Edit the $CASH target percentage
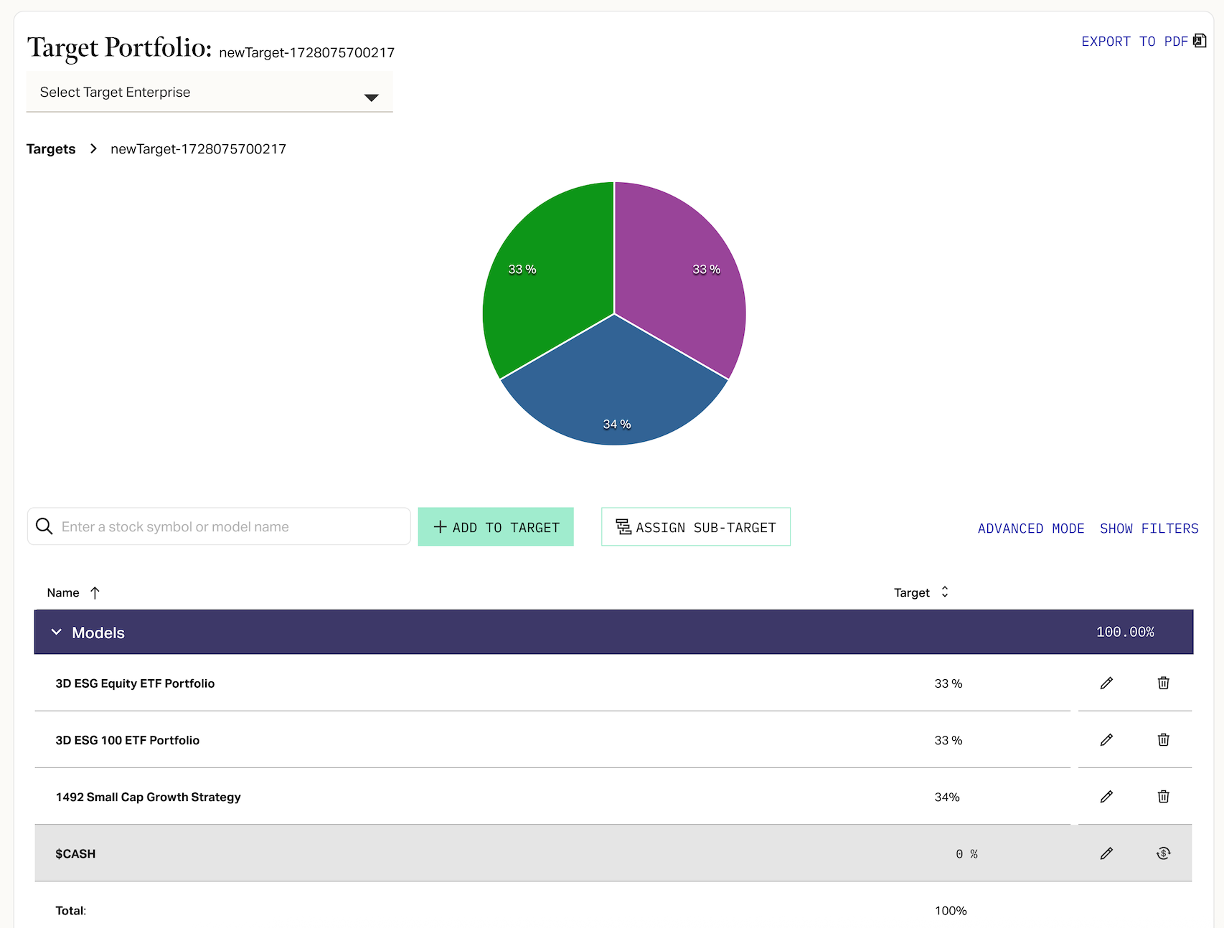The width and height of the screenshot is (1224, 928). coord(1106,854)
